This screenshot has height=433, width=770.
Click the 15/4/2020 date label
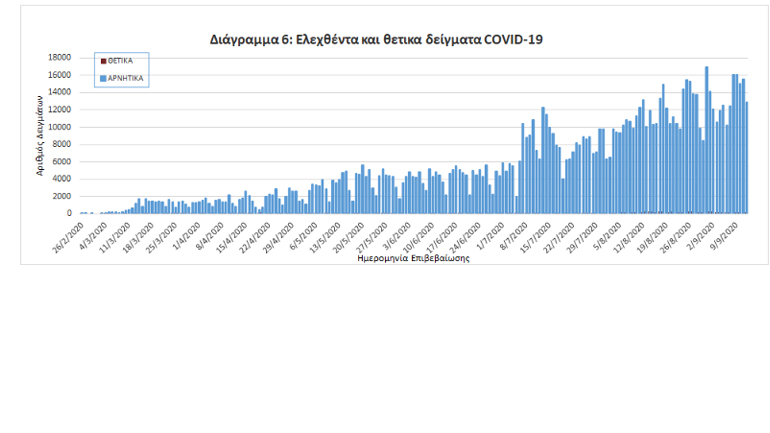point(235,236)
